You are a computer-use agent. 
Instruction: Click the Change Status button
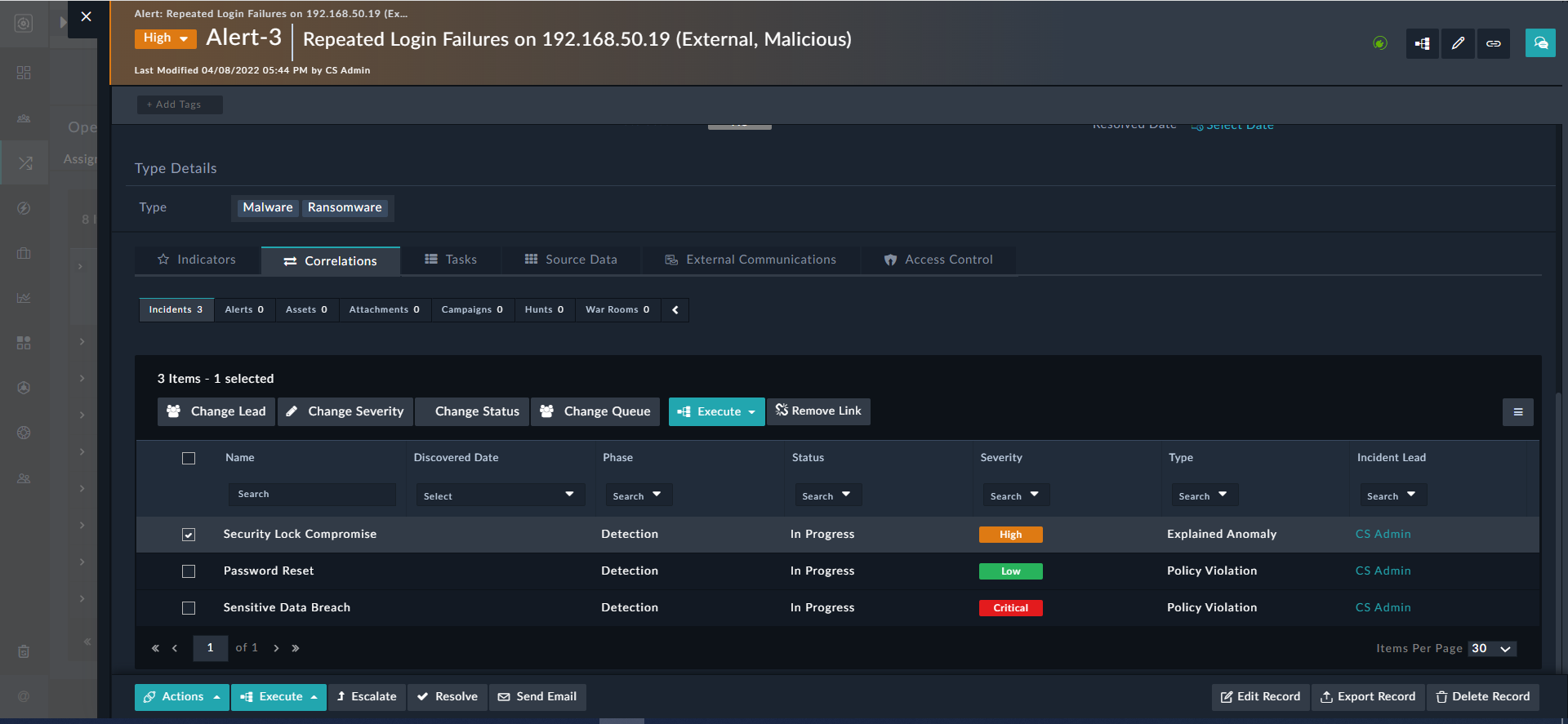(472, 411)
